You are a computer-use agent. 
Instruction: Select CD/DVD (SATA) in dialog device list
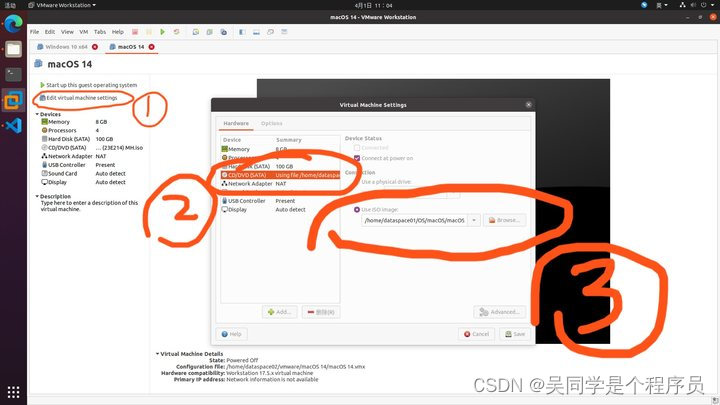[280, 175]
